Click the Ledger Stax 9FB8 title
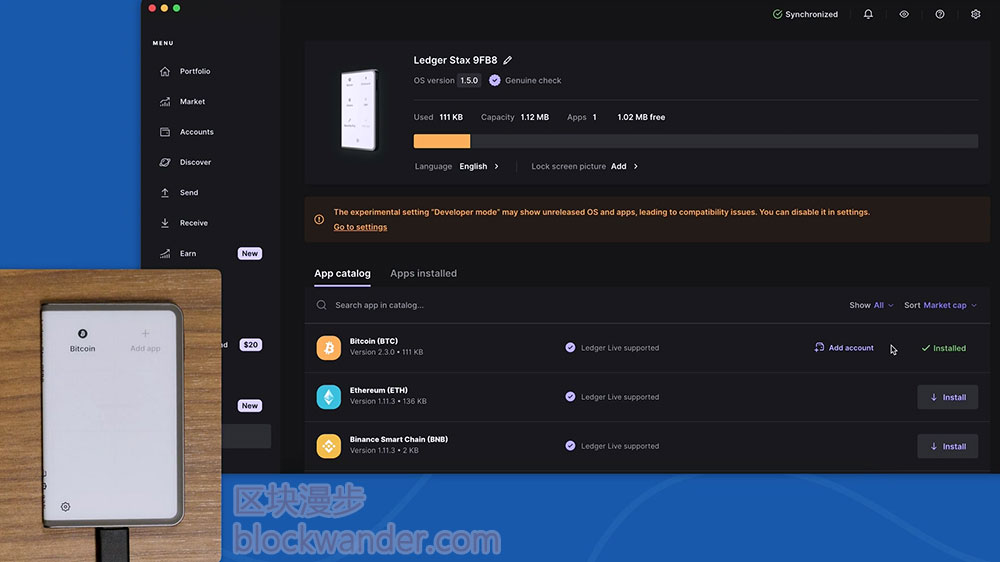 pyautogui.click(x=455, y=60)
